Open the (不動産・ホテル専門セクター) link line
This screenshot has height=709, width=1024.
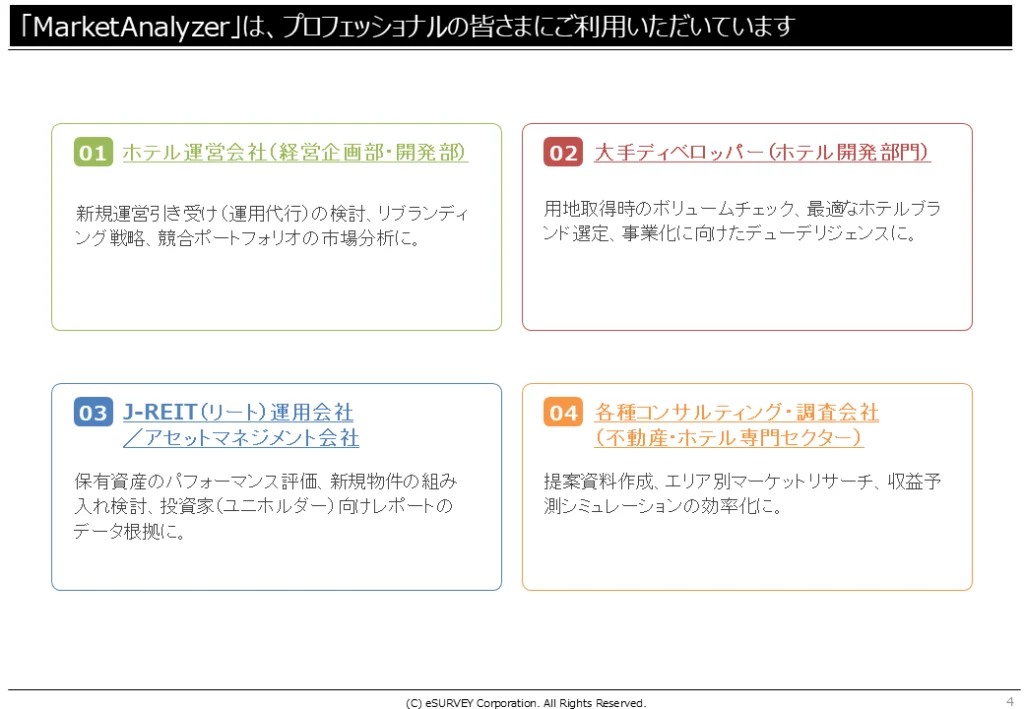coord(729,437)
